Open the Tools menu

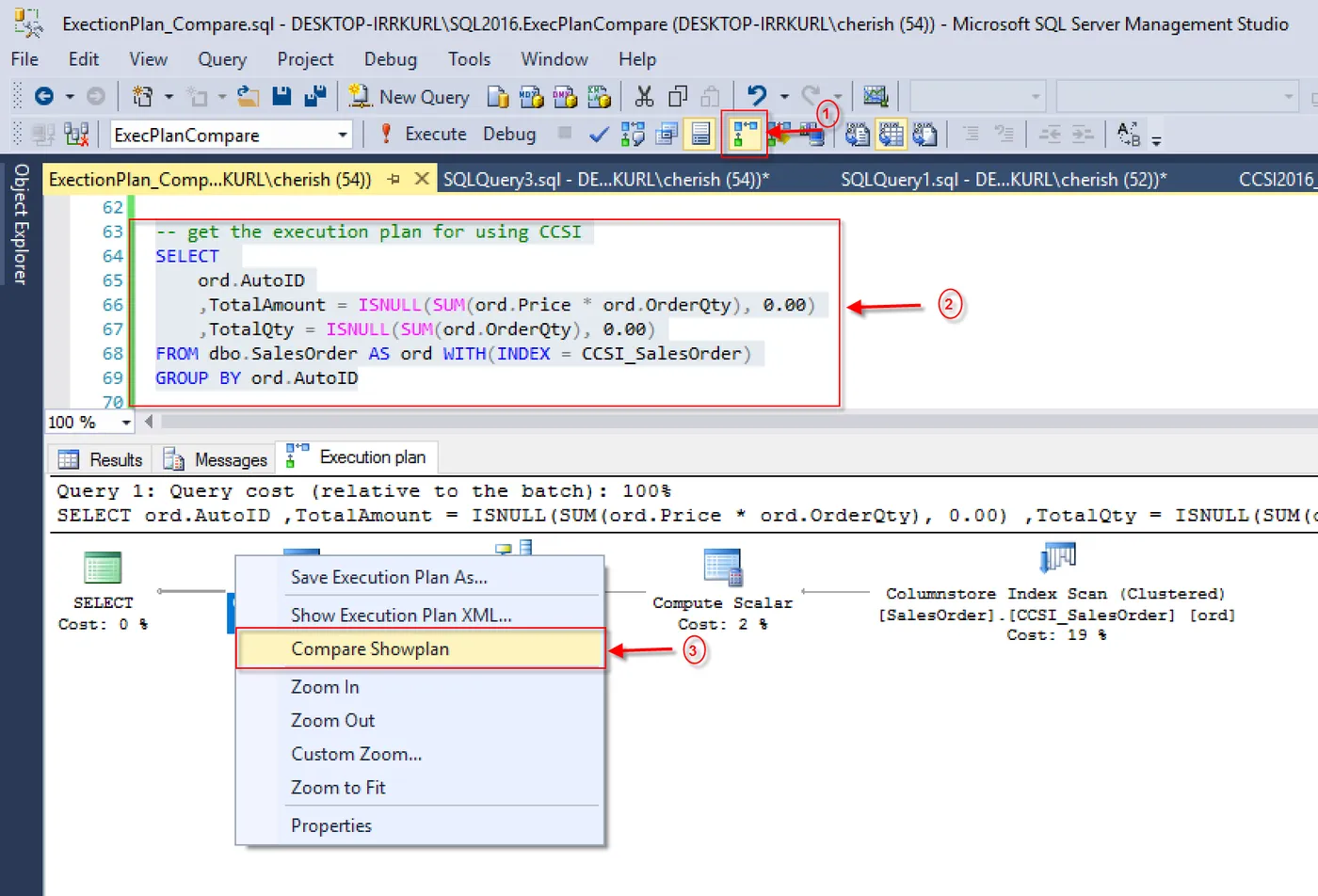469,59
